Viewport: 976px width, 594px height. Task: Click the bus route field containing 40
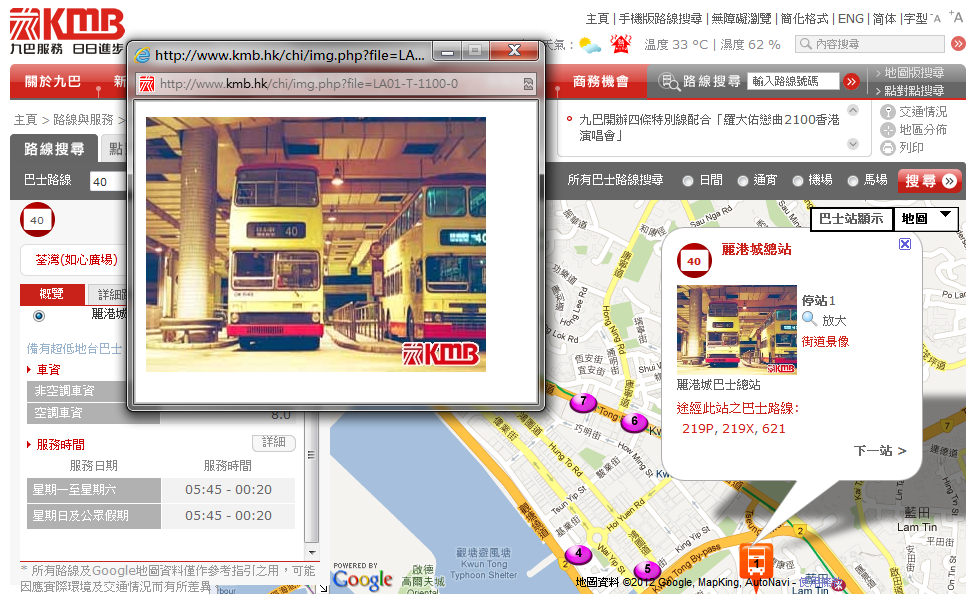(108, 182)
